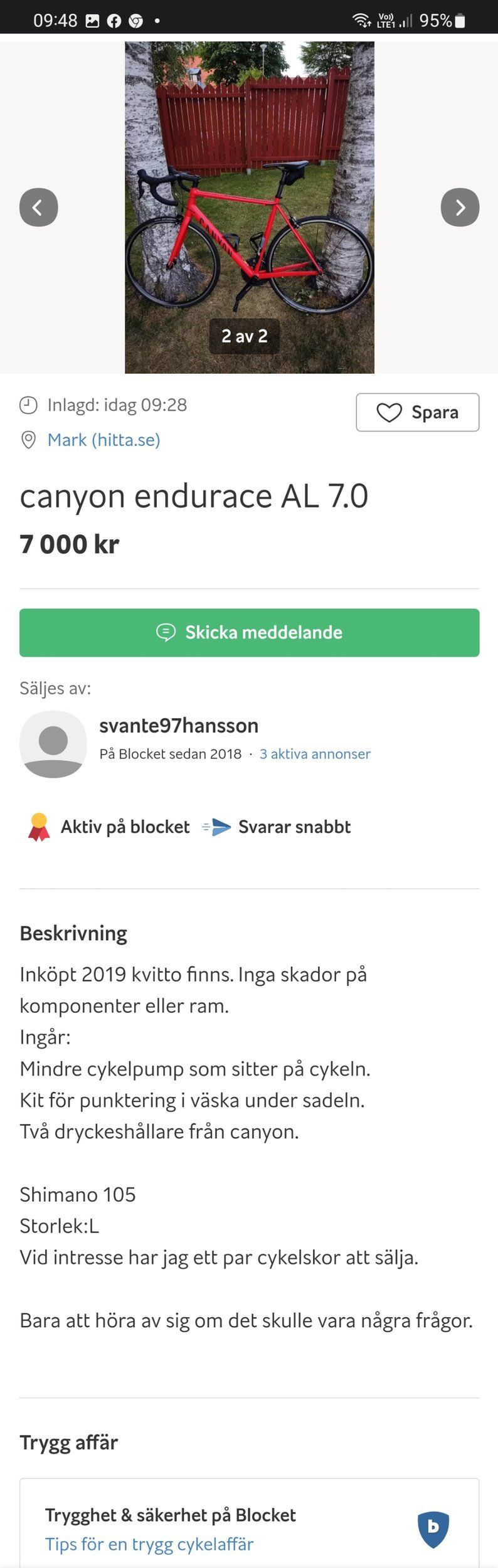Viewport: 498px width, 1568px height.
Task: Tap the location pin icon
Action: coord(28,440)
